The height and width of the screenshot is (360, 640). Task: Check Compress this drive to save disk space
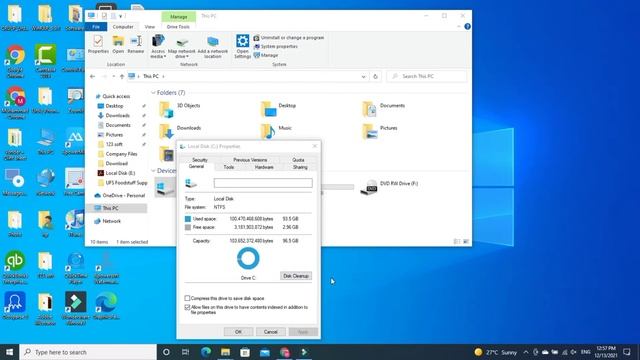pos(187,298)
